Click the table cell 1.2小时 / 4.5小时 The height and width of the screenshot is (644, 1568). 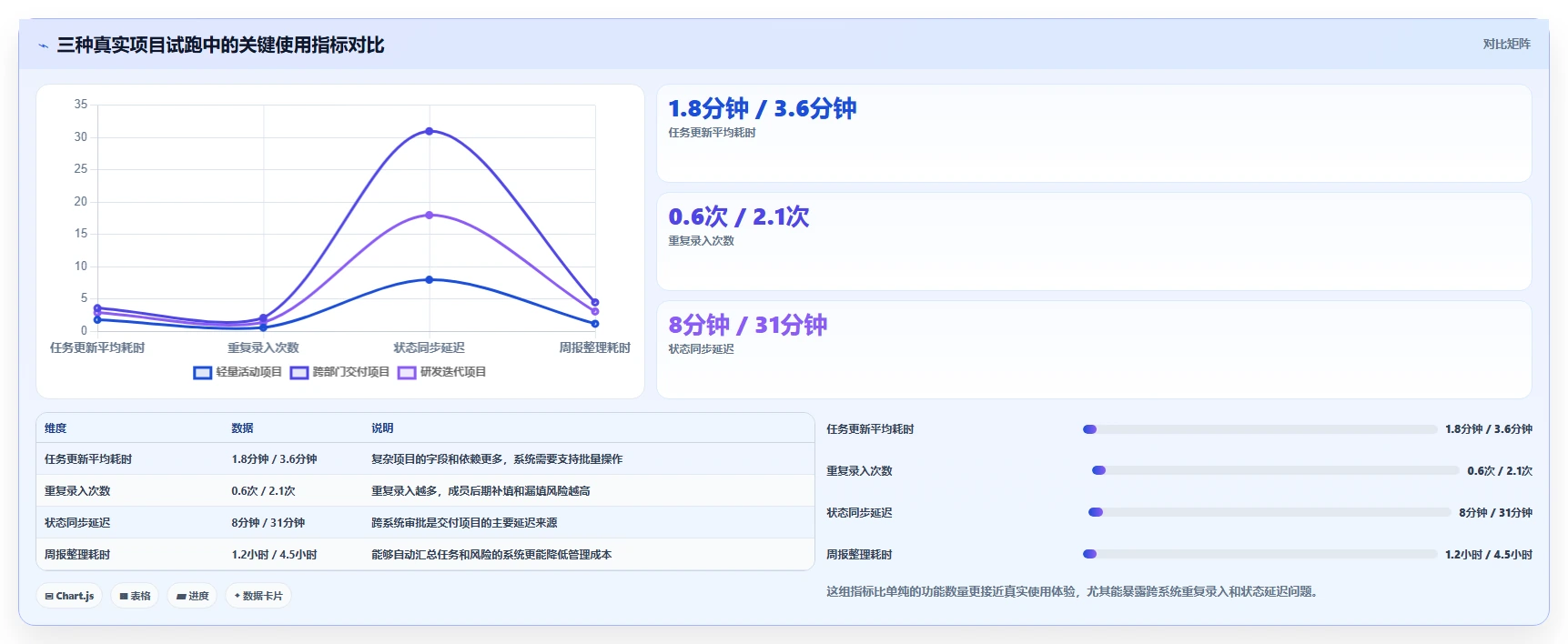(x=274, y=555)
